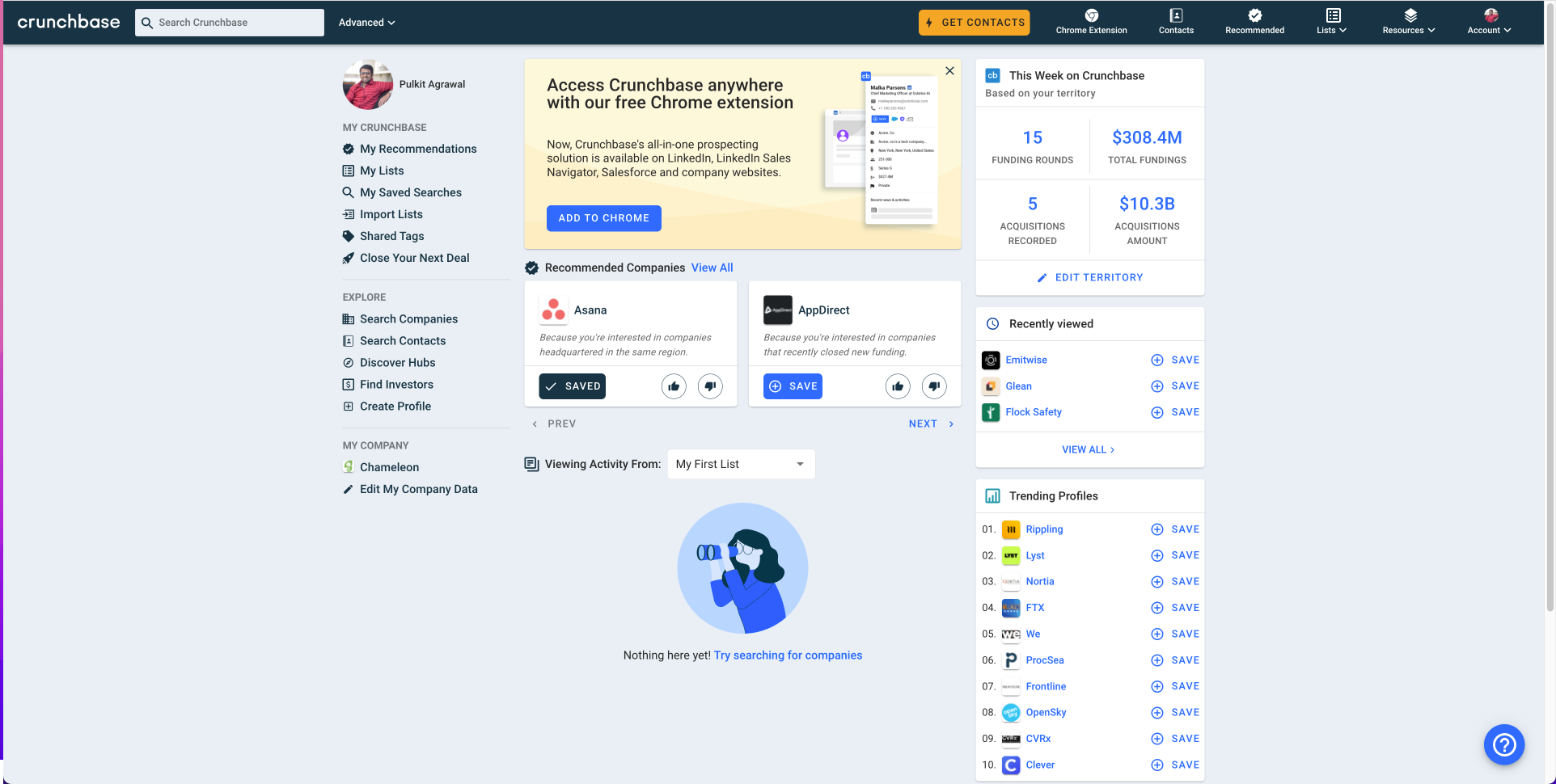Open the Resources dropdown menu

pyautogui.click(x=1409, y=22)
